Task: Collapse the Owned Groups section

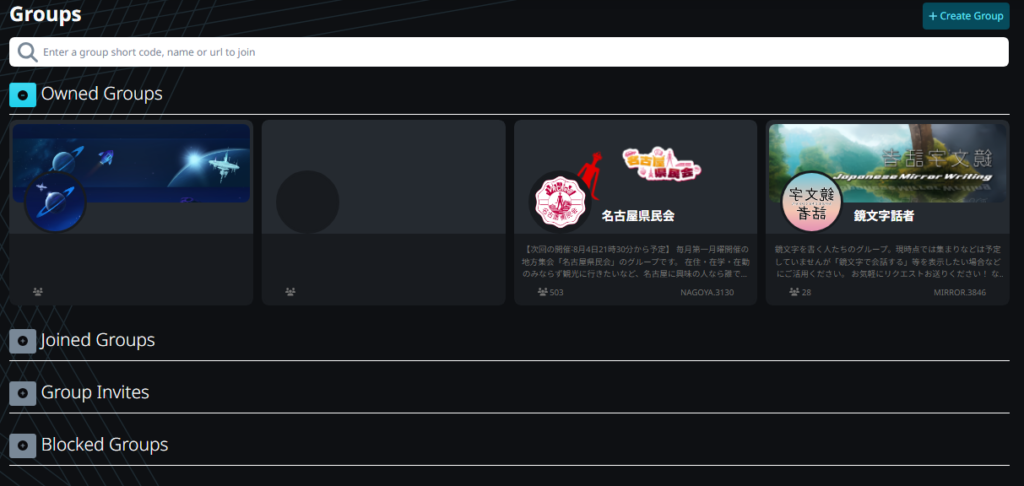Action: click(x=23, y=95)
